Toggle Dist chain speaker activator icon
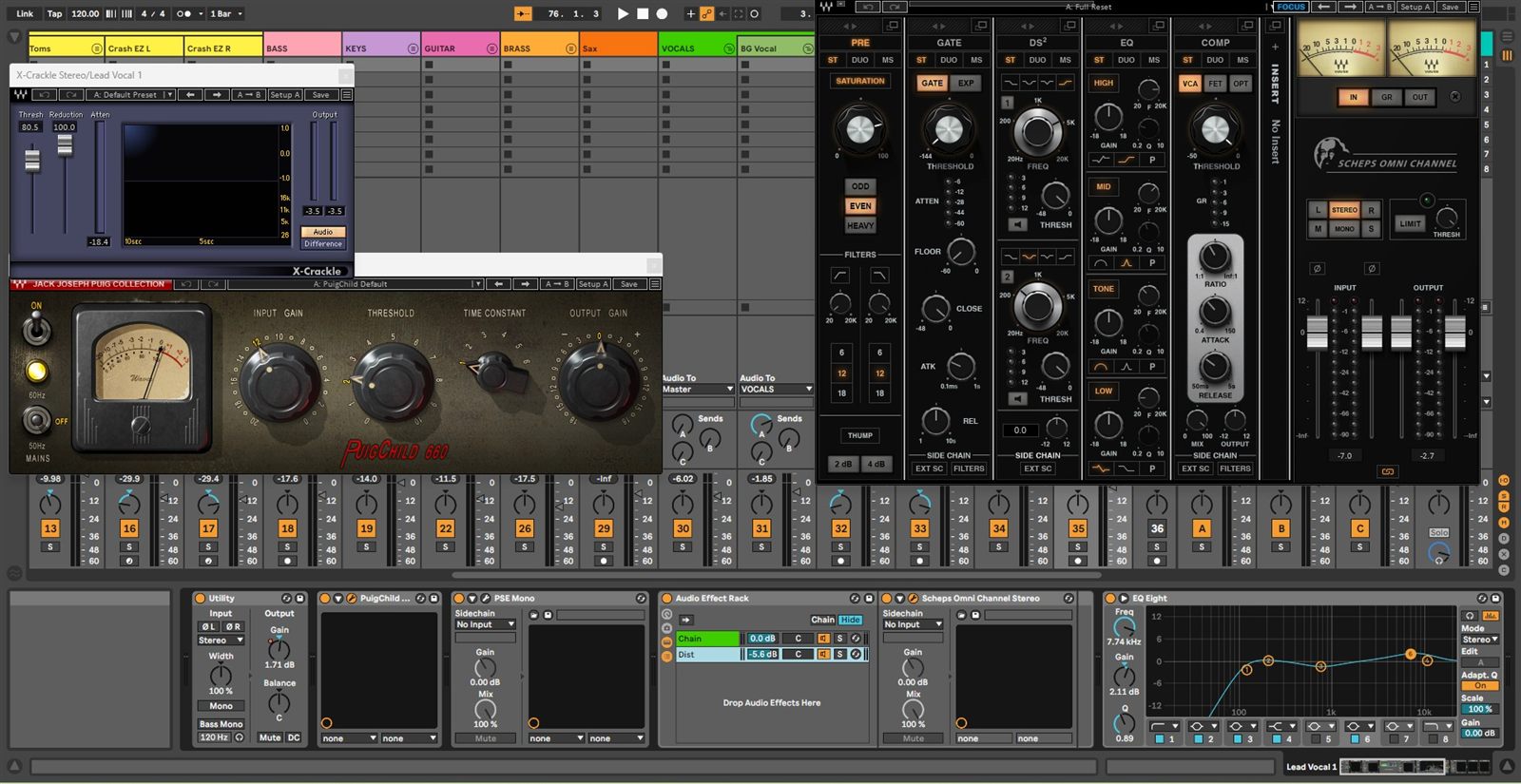Image resolution: width=1521 pixels, height=784 pixels. tap(822, 655)
